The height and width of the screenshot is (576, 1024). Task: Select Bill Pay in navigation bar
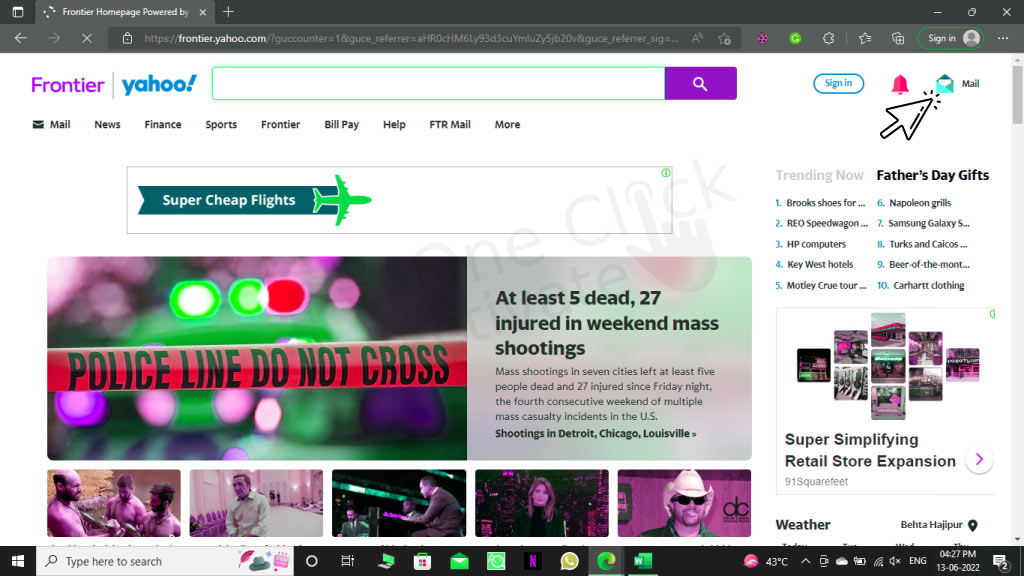click(x=342, y=124)
